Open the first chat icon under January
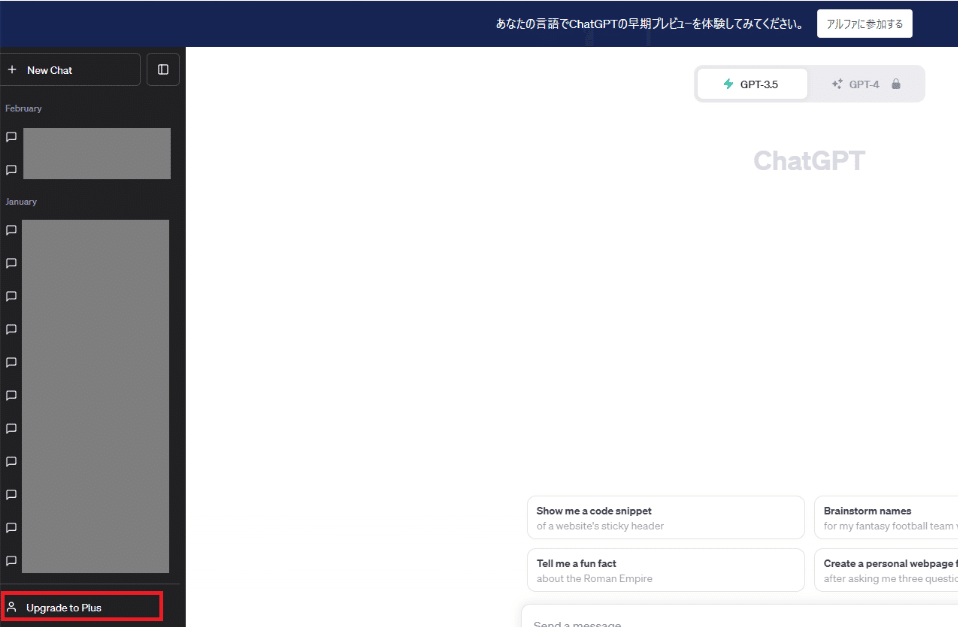The height and width of the screenshot is (627, 958). click(11, 230)
